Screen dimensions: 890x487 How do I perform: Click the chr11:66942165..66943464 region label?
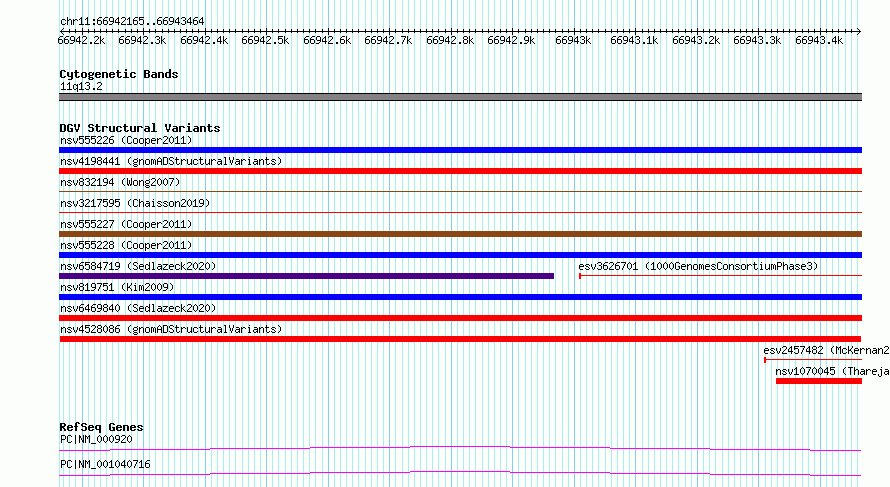tap(132, 21)
